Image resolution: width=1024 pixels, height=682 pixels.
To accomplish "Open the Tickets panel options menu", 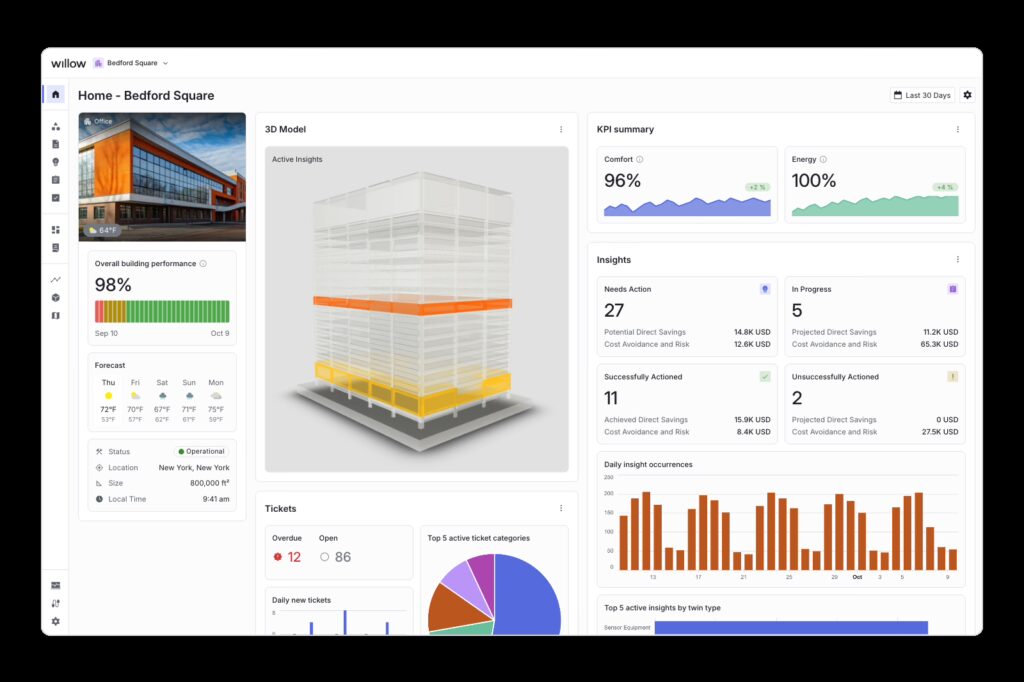I will [561, 508].
